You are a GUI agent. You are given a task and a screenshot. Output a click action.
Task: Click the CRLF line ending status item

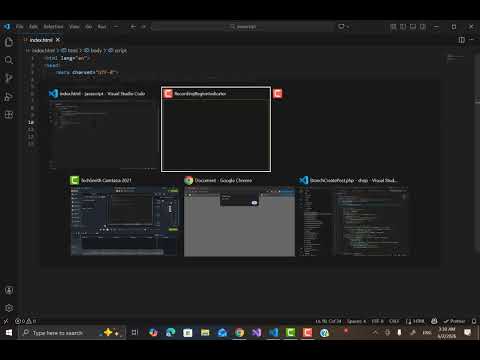pyautogui.click(x=394, y=321)
